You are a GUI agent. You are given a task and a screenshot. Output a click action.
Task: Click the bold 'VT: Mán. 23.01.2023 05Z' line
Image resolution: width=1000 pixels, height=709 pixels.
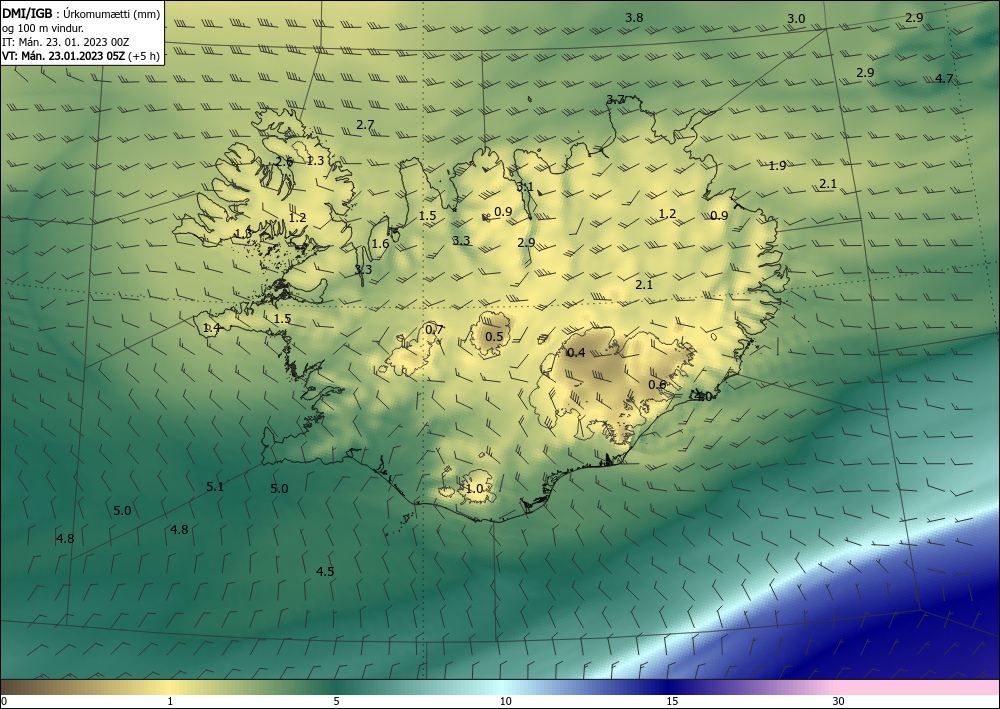(64, 56)
